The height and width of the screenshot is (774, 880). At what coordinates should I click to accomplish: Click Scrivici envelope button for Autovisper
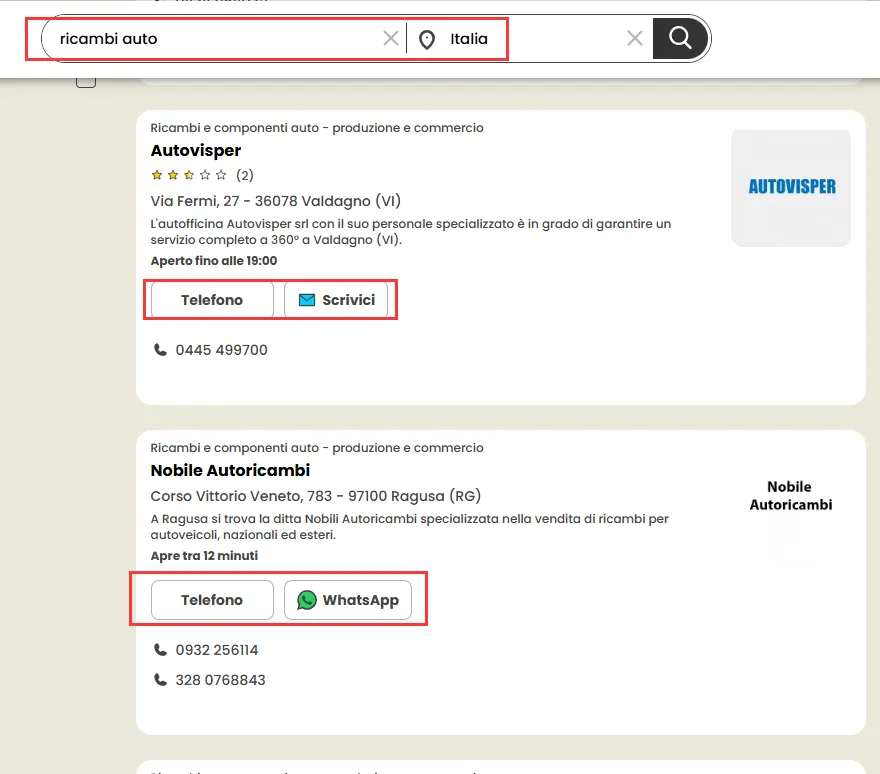click(x=336, y=300)
